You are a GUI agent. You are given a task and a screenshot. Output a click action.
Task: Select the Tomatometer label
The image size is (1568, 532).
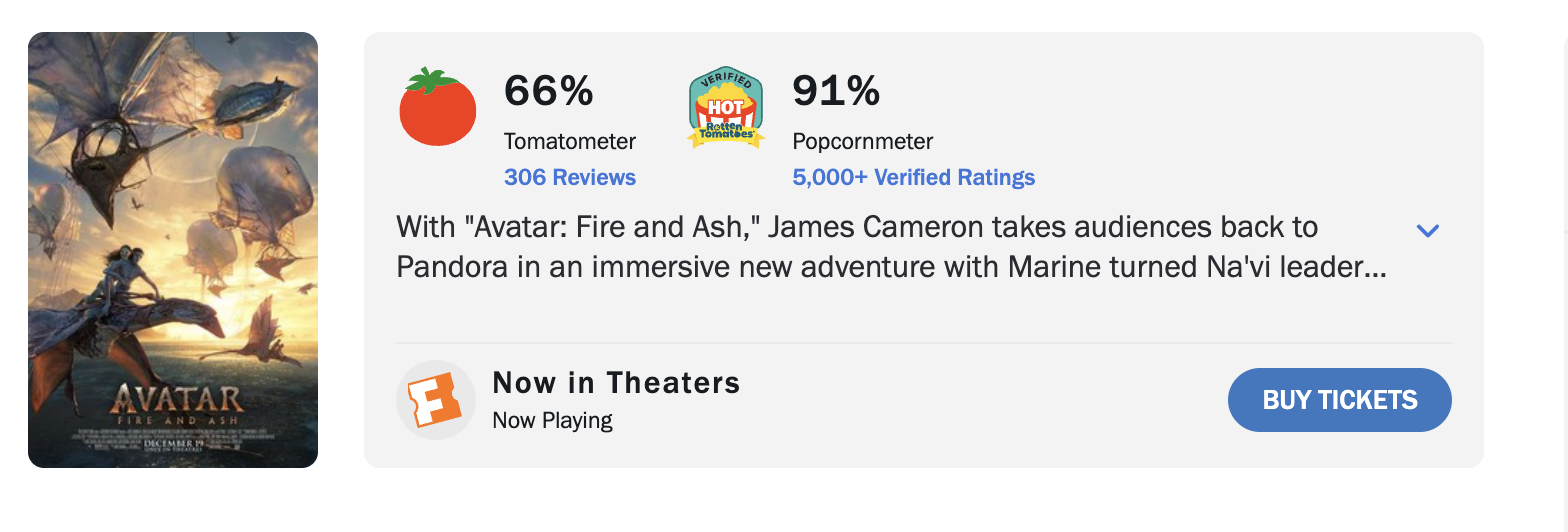pyautogui.click(x=570, y=142)
